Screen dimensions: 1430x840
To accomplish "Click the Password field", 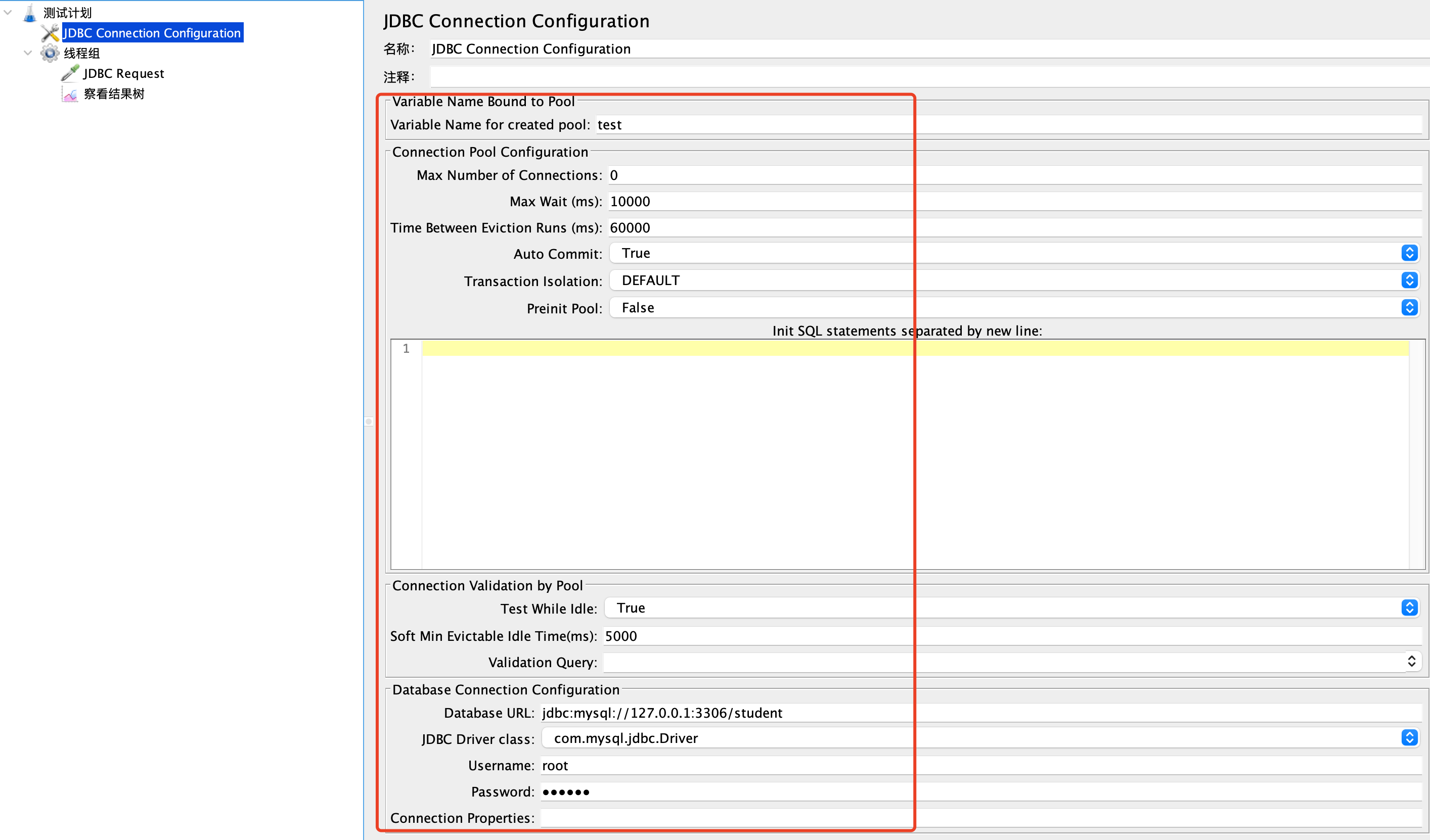I will point(965,792).
